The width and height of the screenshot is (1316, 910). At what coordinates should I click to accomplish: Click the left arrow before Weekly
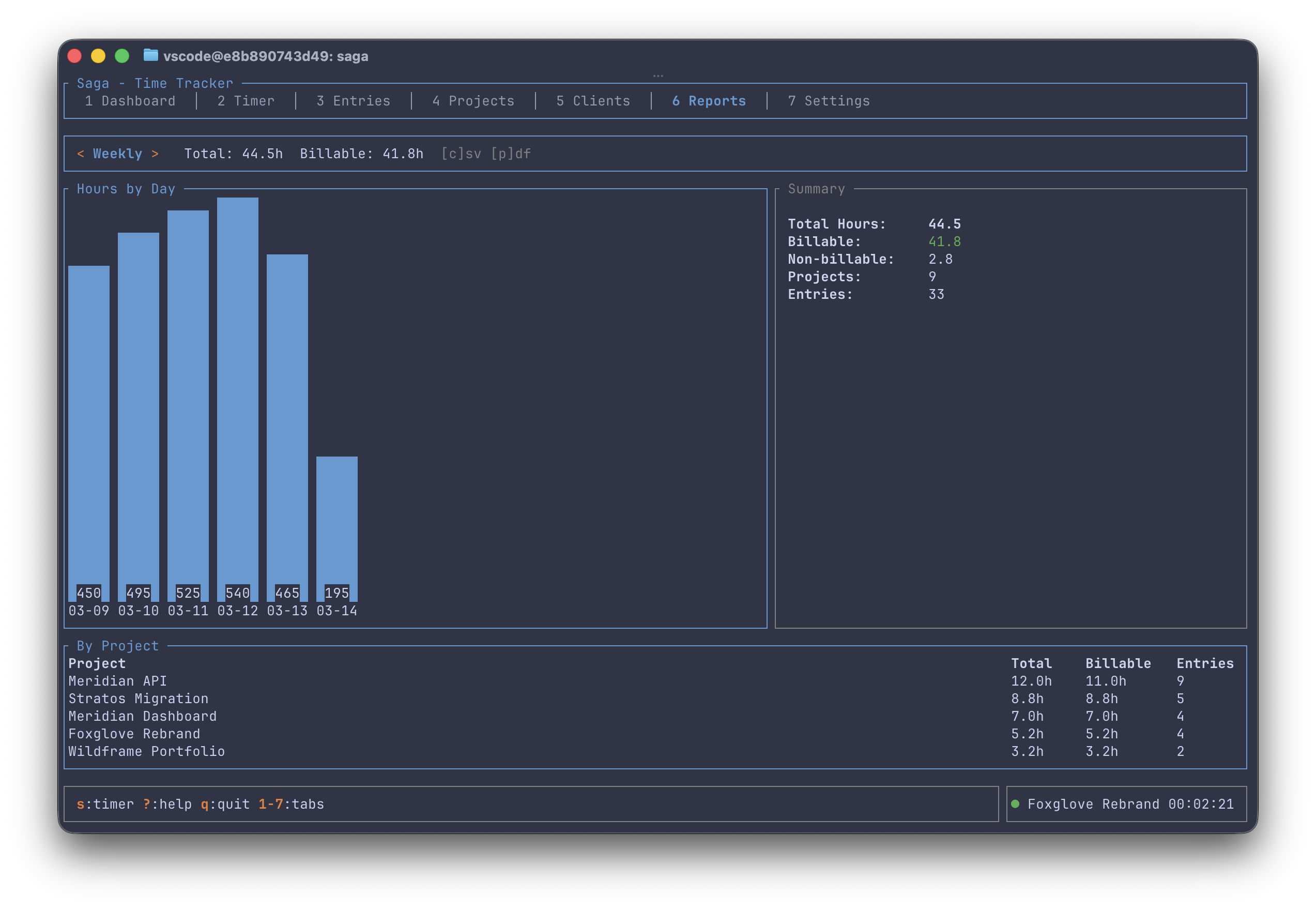(x=80, y=154)
